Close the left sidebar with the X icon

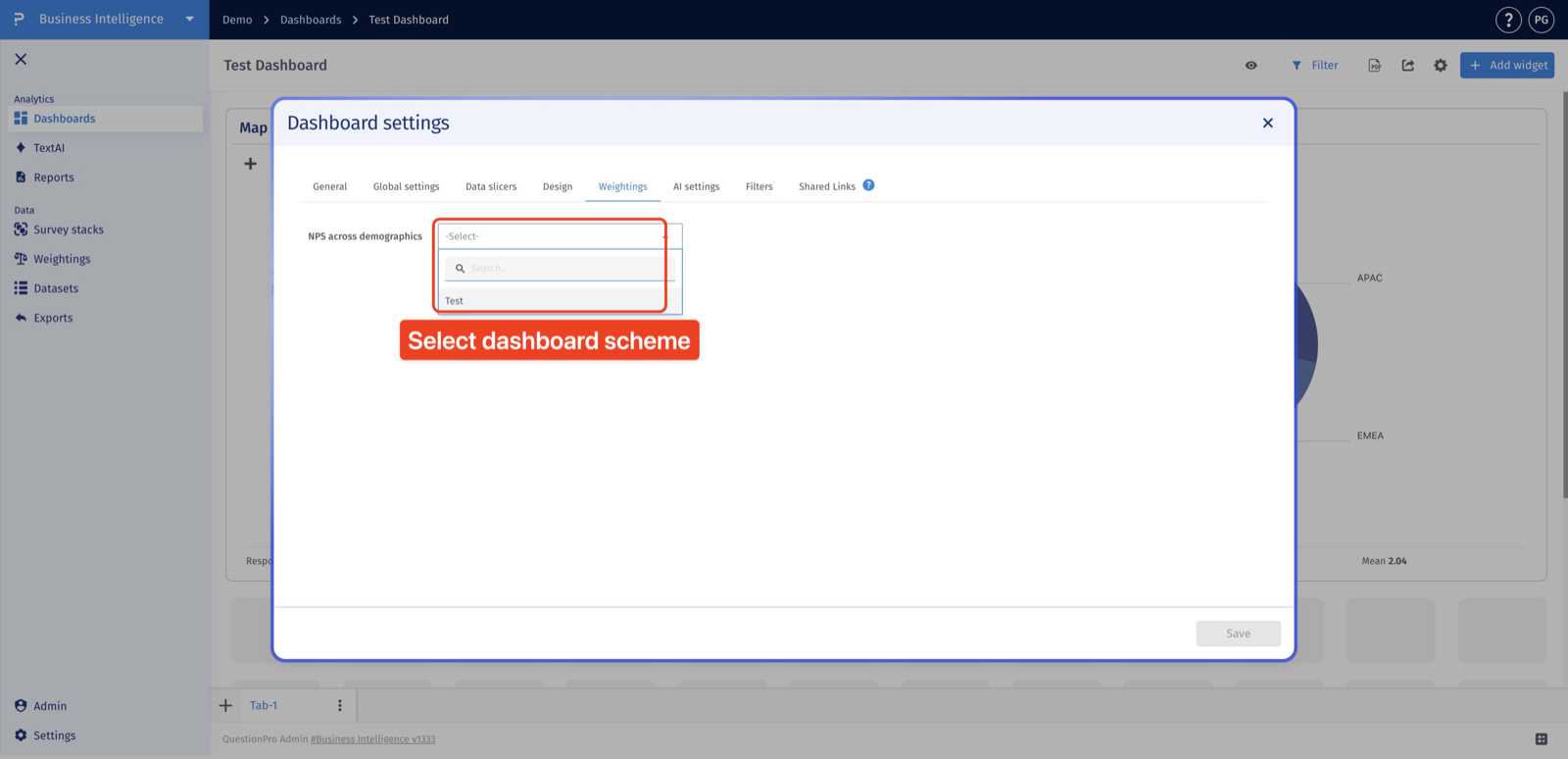(x=21, y=59)
